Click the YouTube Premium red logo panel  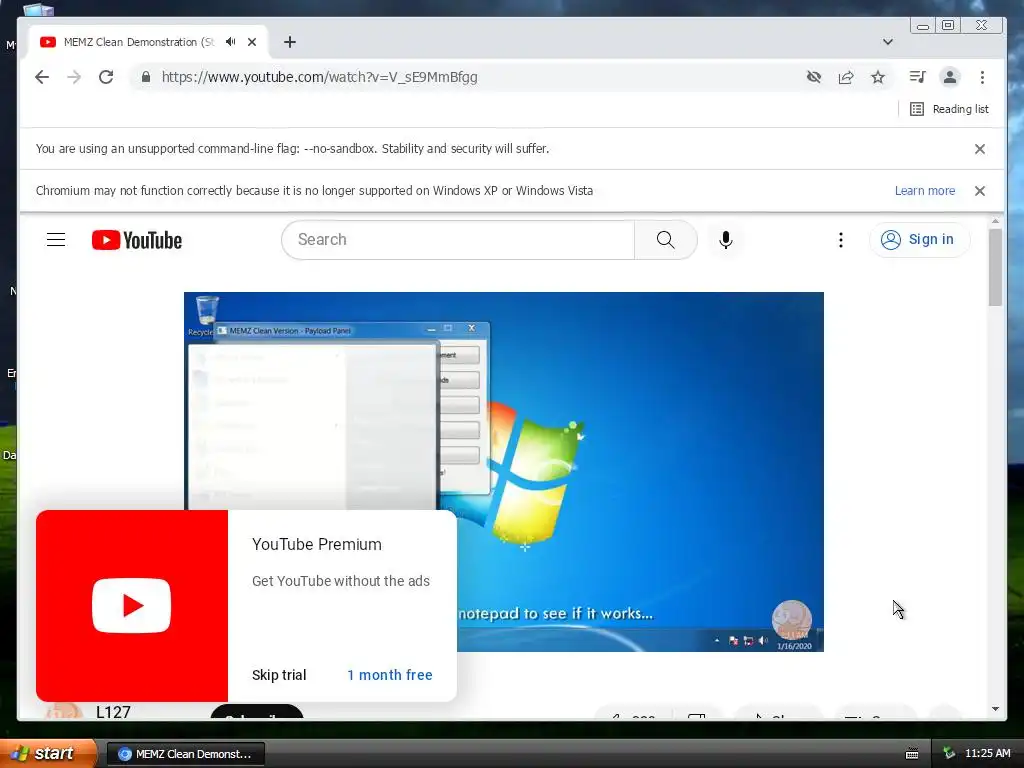coord(132,605)
